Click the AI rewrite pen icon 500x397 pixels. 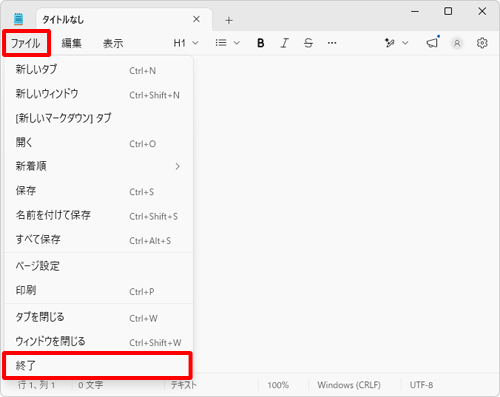(390, 43)
